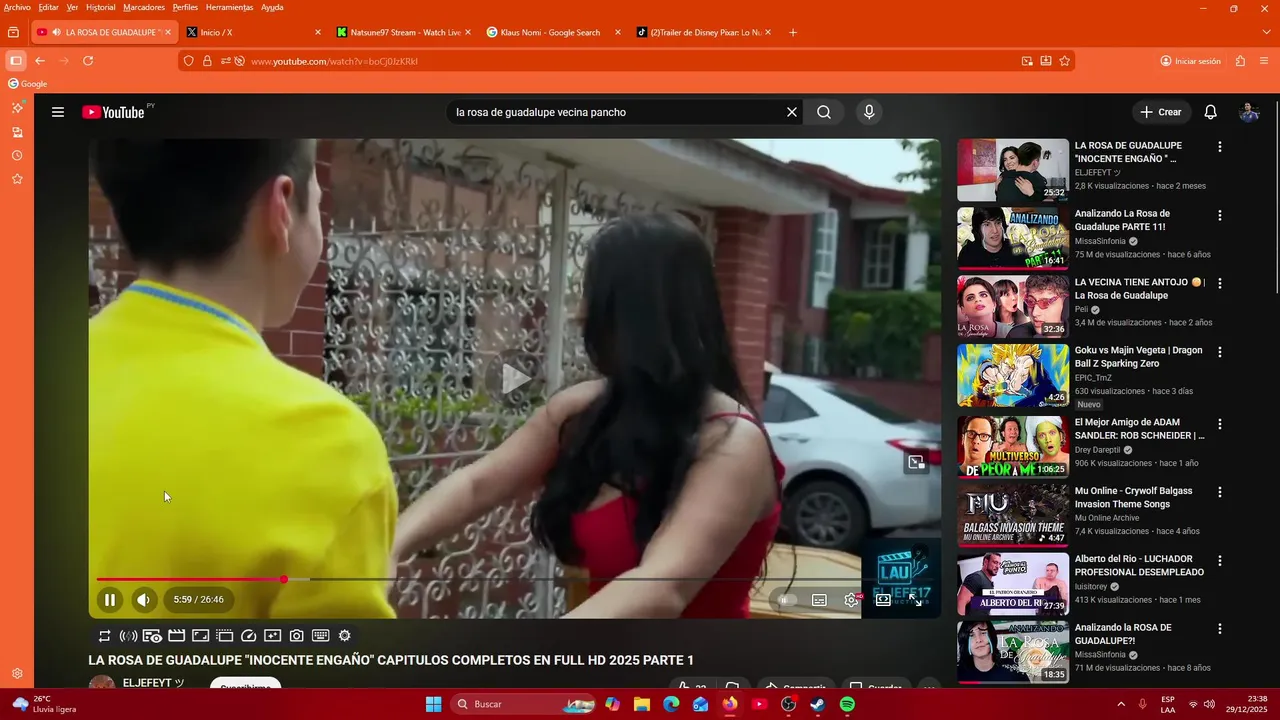The height and width of the screenshot is (720, 1280).
Task: Open options for Goku vs Majin Vegeta
Action: click(1220, 352)
